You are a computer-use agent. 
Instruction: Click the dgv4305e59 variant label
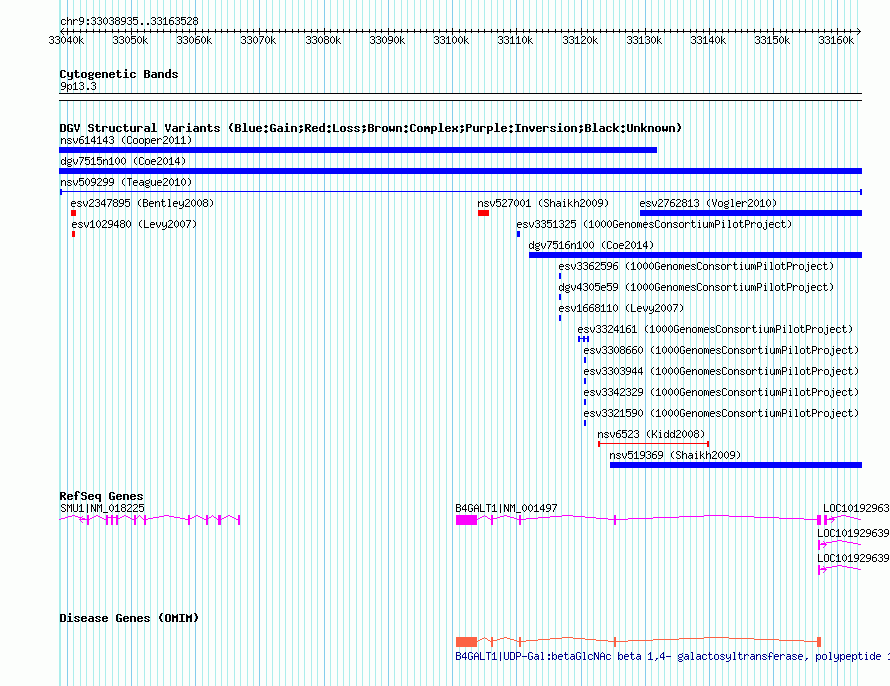[x=696, y=287]
